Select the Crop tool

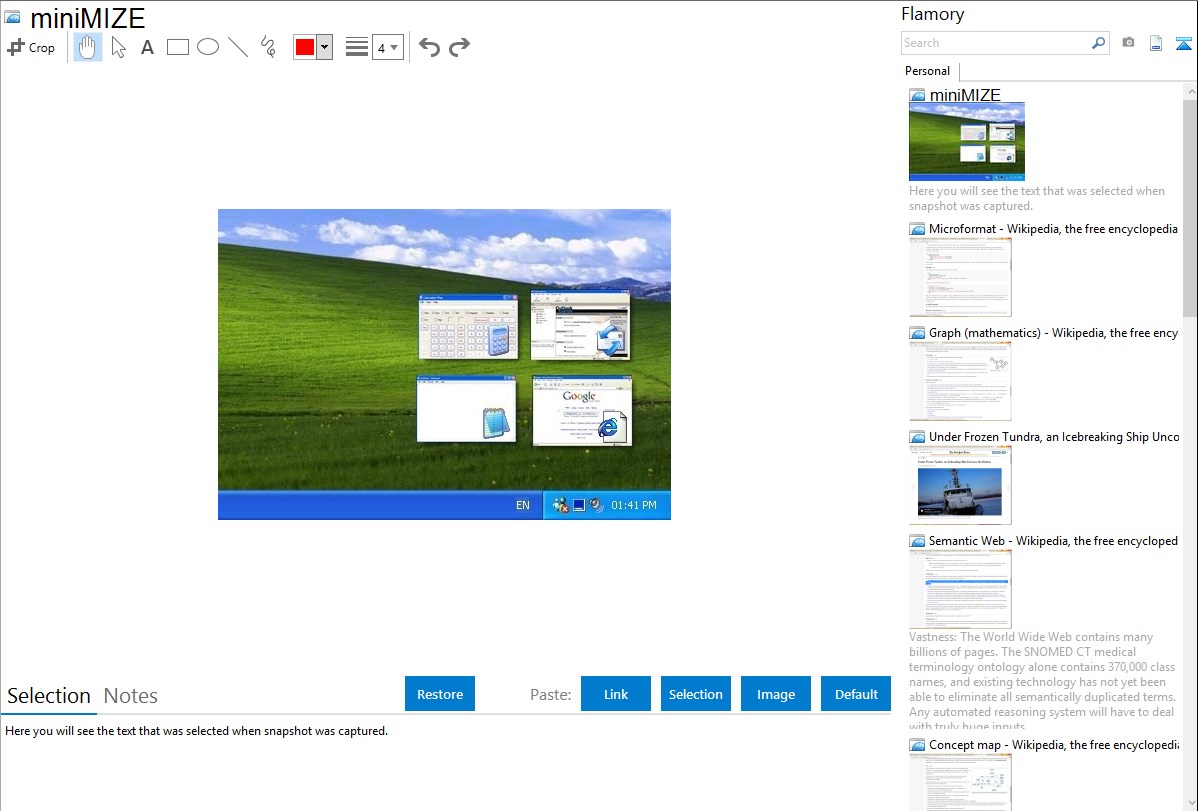click(31, 47)
